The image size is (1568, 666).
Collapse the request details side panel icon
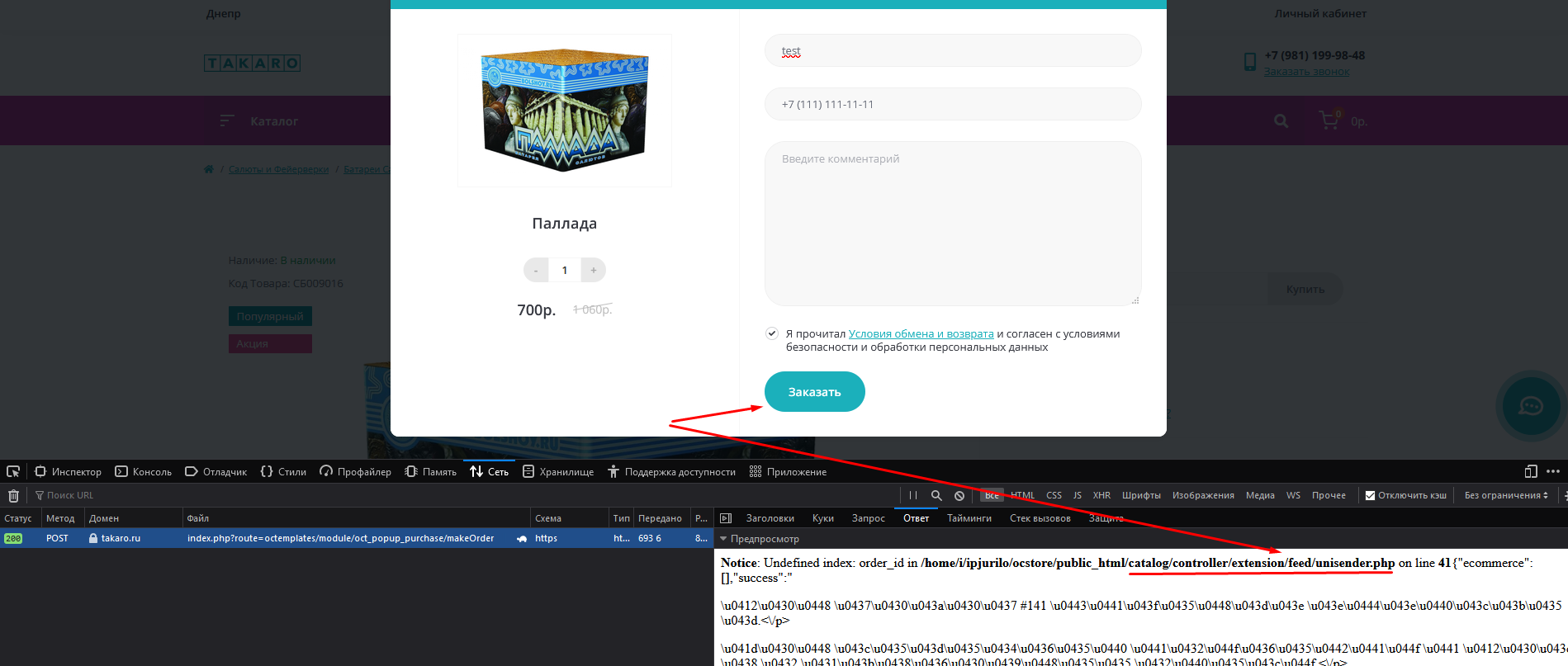[726, 518]
